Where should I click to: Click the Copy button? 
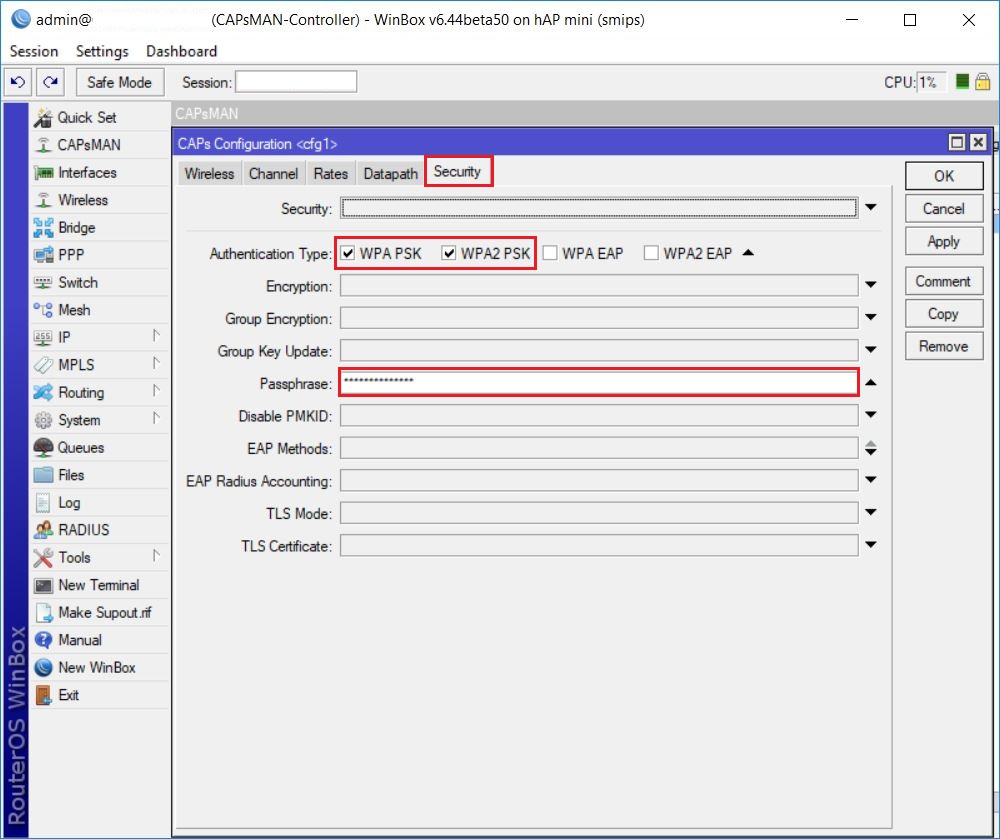[x=944, y=314]
